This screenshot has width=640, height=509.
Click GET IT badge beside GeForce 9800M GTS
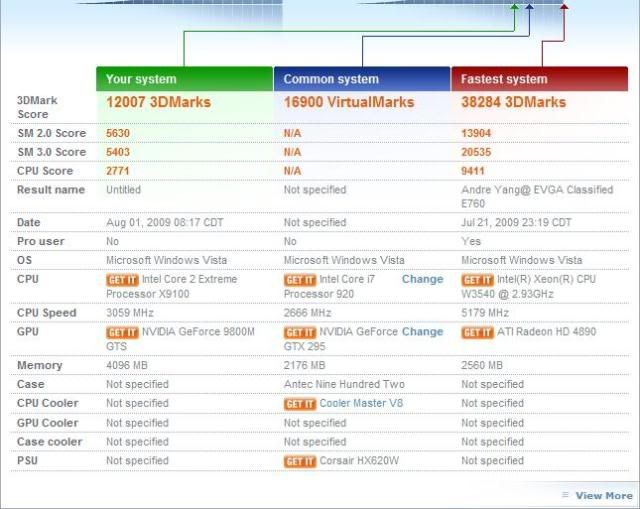(122, 333)
